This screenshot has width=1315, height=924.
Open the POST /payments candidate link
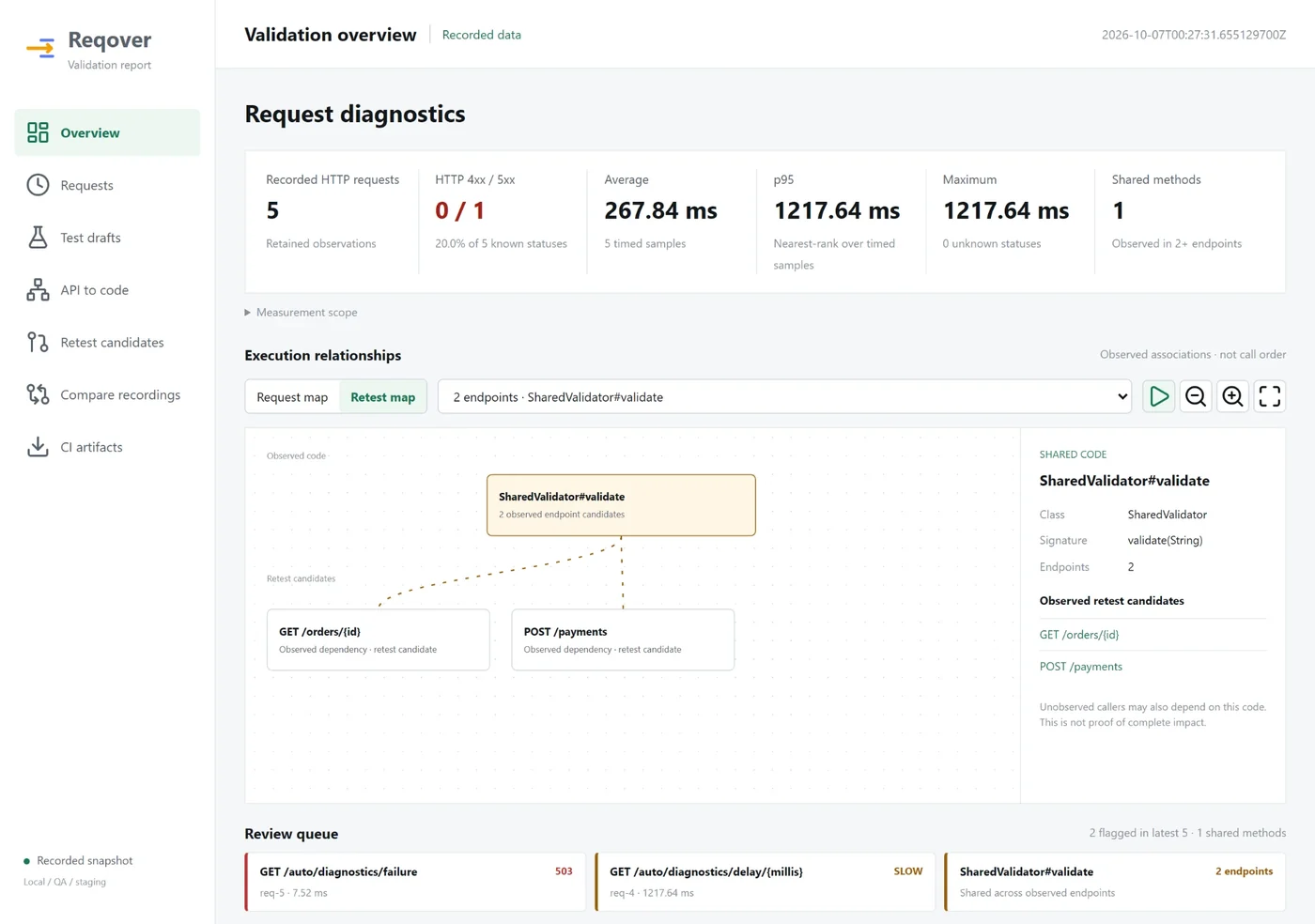click(1081, 667)
